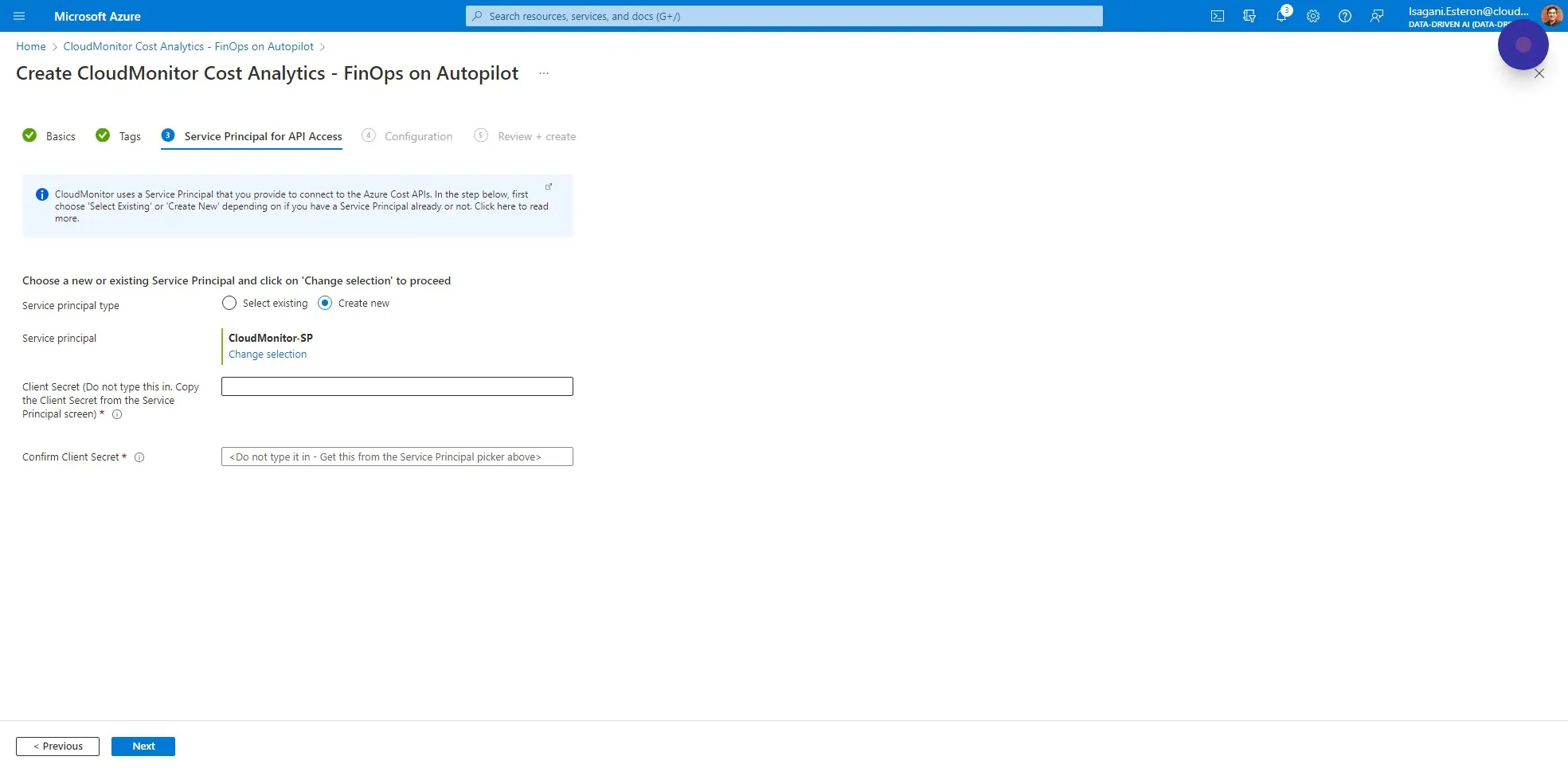Click the external link icon in info banner
Viewport: 1568px width, 772px height.
pos(549,186)
